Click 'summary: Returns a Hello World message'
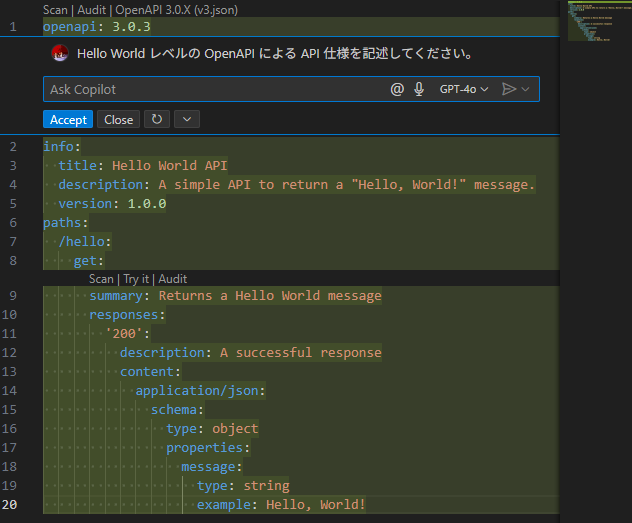This screenshot has height=523, width=632. coord(235,296)
